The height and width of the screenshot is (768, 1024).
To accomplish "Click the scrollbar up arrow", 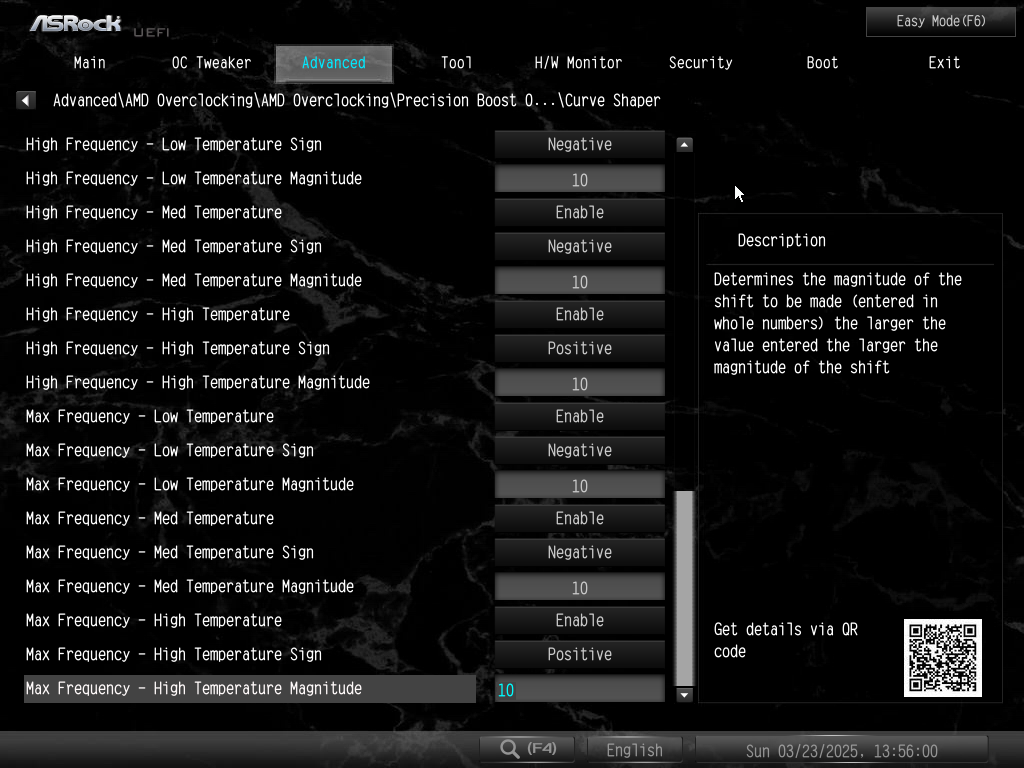I will click(684, 144).
